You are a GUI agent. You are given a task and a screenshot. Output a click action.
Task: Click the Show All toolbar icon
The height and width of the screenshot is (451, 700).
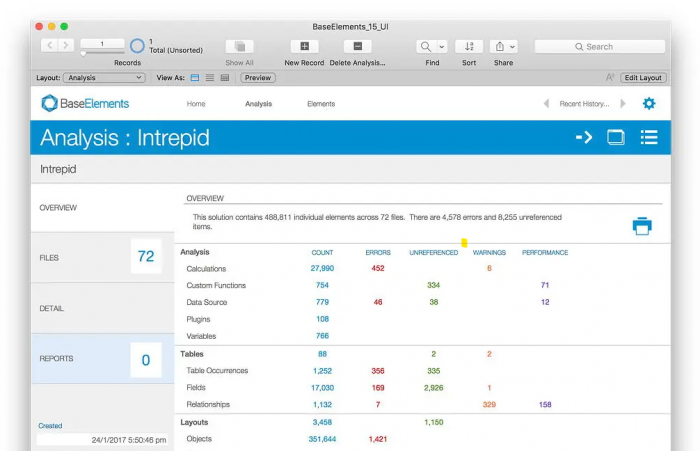tap(240, 46)
